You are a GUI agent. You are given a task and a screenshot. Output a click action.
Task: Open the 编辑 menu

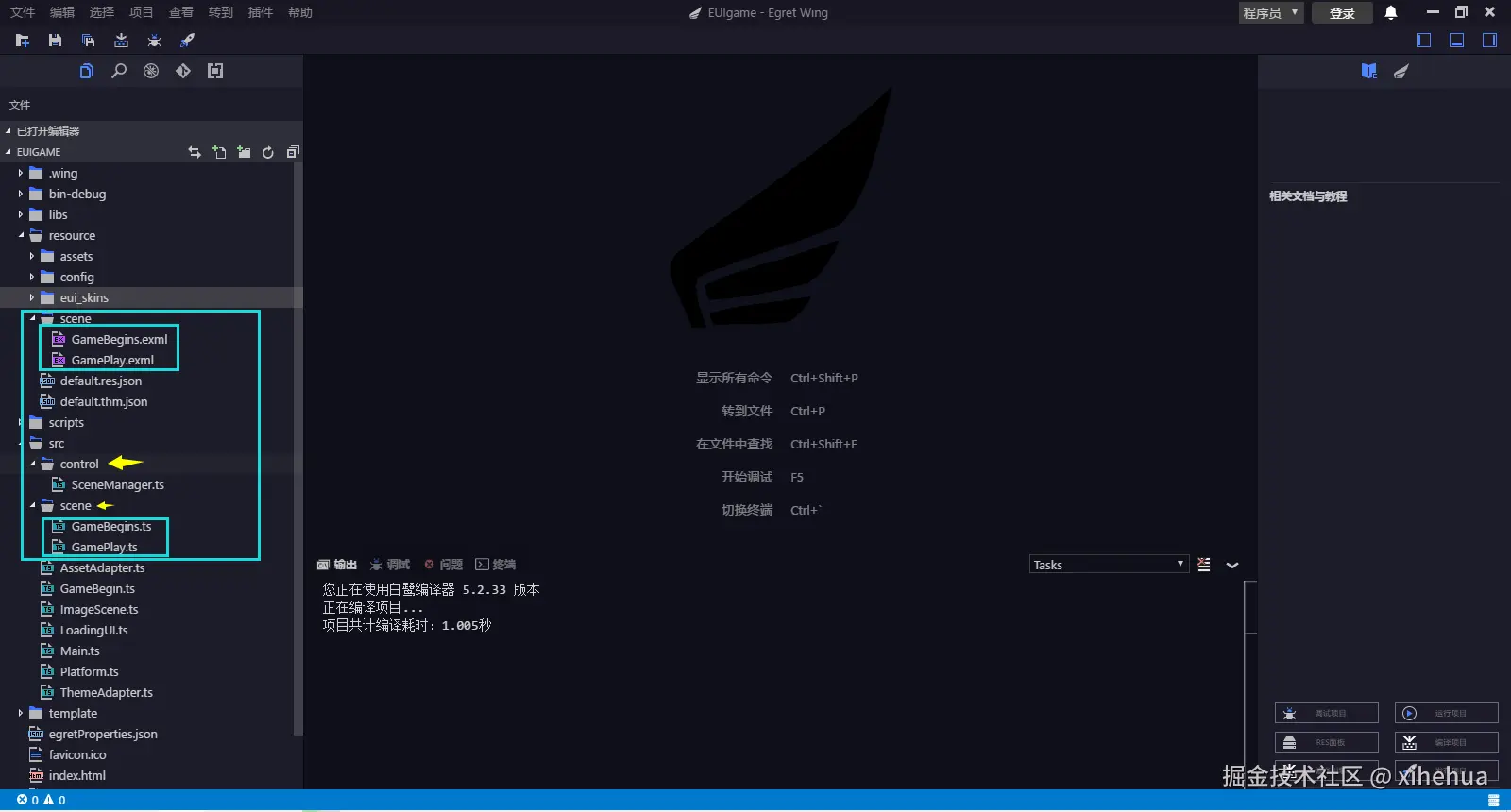tap(62, 12)
